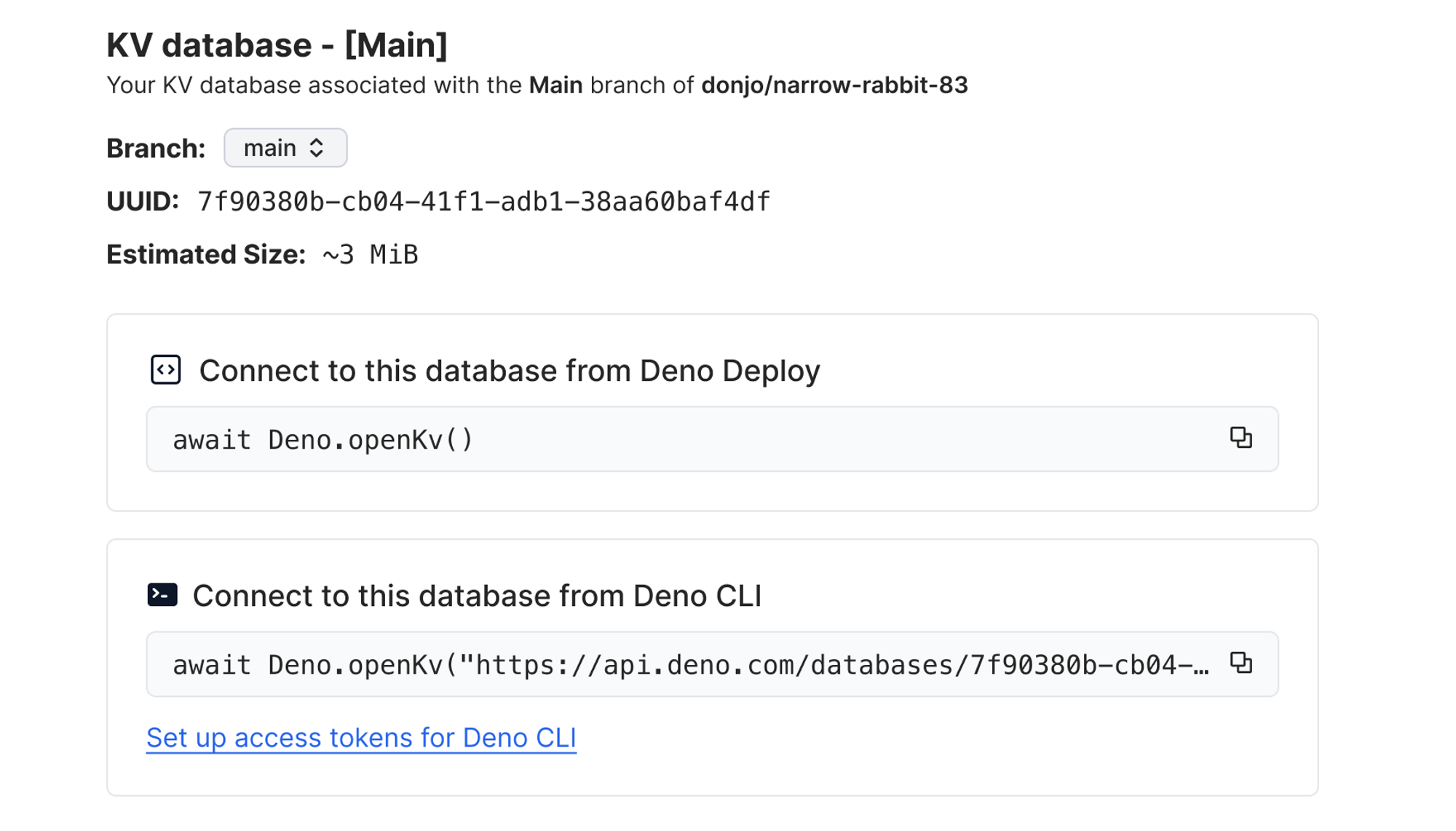Open the Branch selector showing main
This screenshot has height=831, width=1456.
pyautogui.click(x=285, y=147)
